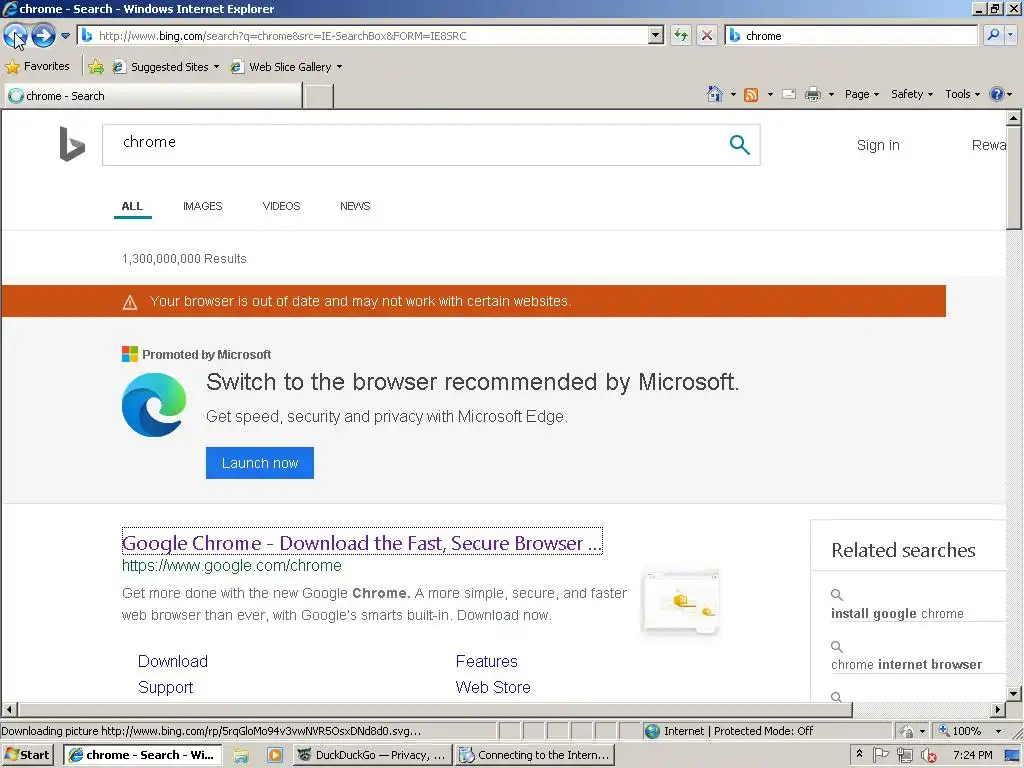Add to Favorites Bar star icon

point(96,67)
